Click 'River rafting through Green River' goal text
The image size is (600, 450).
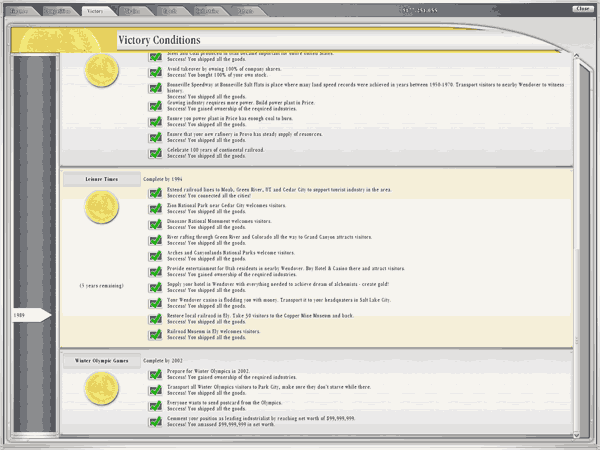pos(269,237)
